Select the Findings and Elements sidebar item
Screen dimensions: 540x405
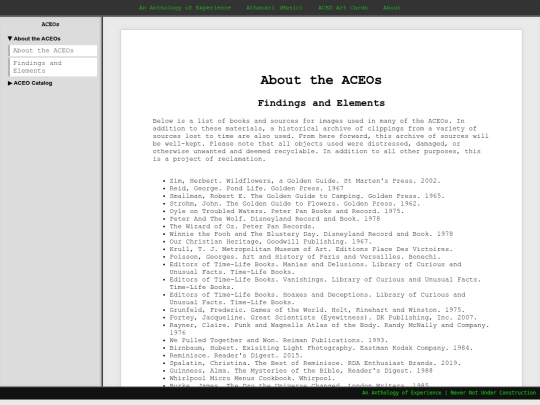53,67
